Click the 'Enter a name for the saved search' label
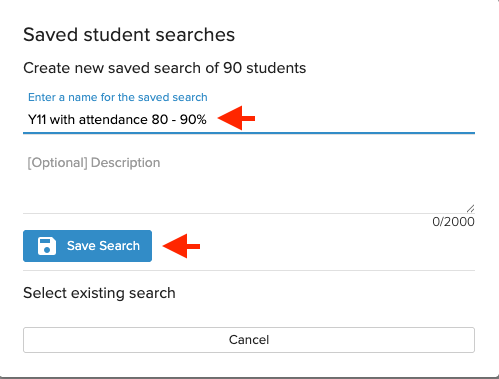Image resolution: width=499 pixels, height=379 pixels. click(x=118, y=97)
